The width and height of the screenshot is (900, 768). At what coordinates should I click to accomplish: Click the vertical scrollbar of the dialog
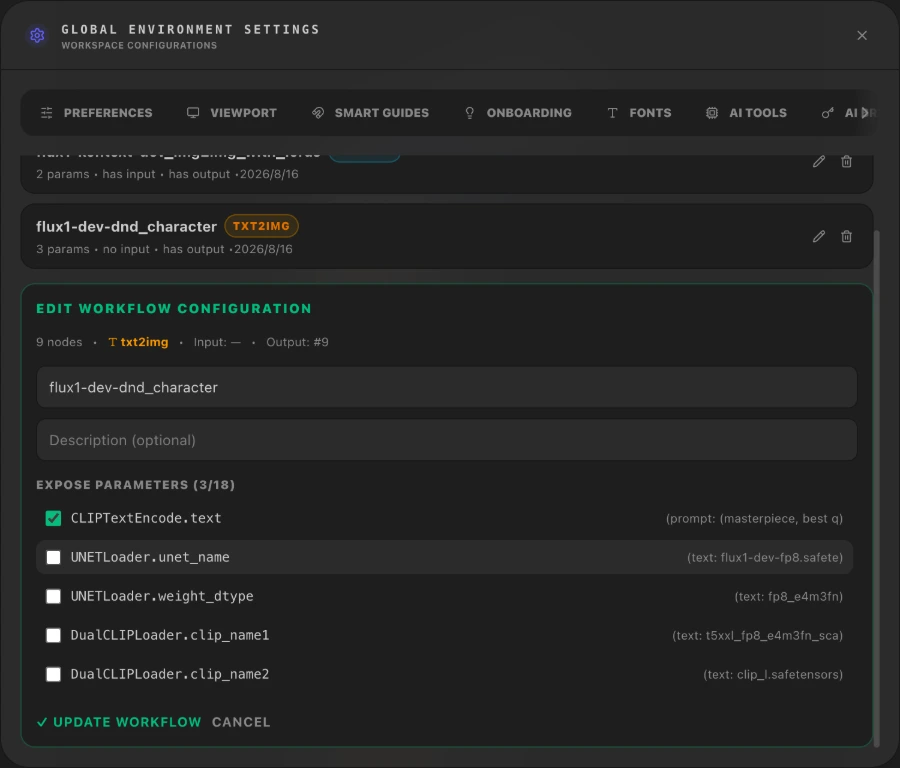pyautogui.click(x=876, y=488)
